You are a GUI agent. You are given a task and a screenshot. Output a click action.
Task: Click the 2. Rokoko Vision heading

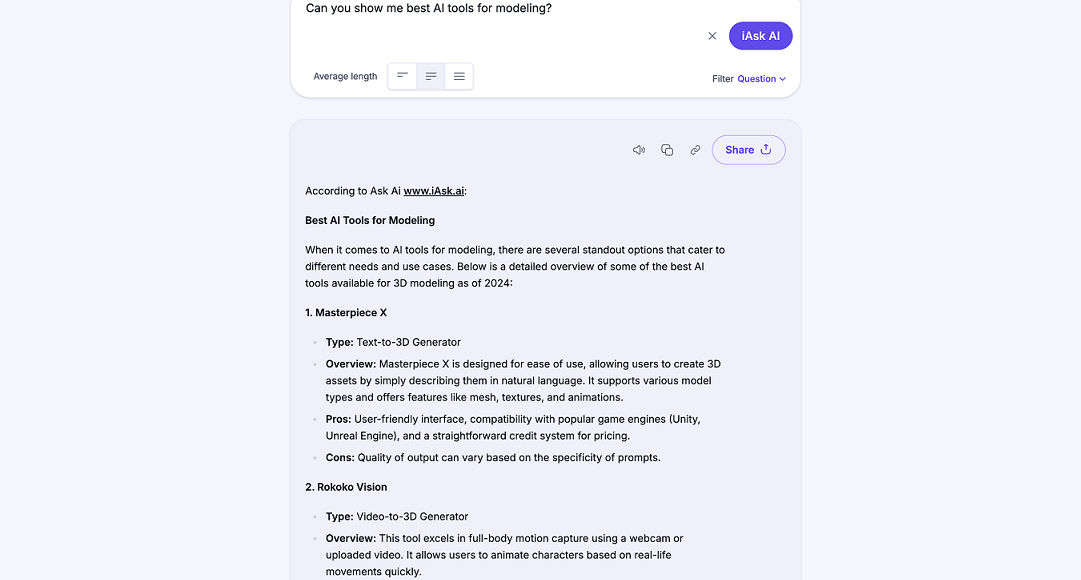[x=346, y=487]
